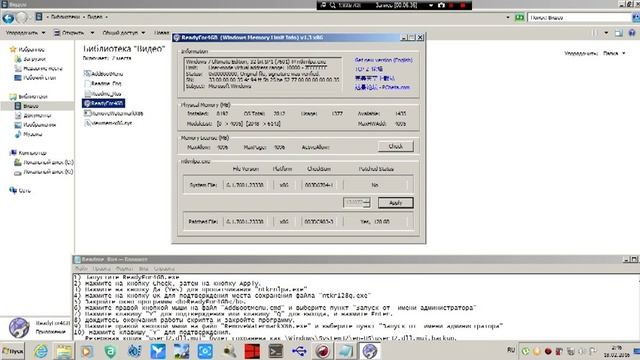Open the Explorer folder icon on the taskbar
640x360 pixels.
point(64,351)
